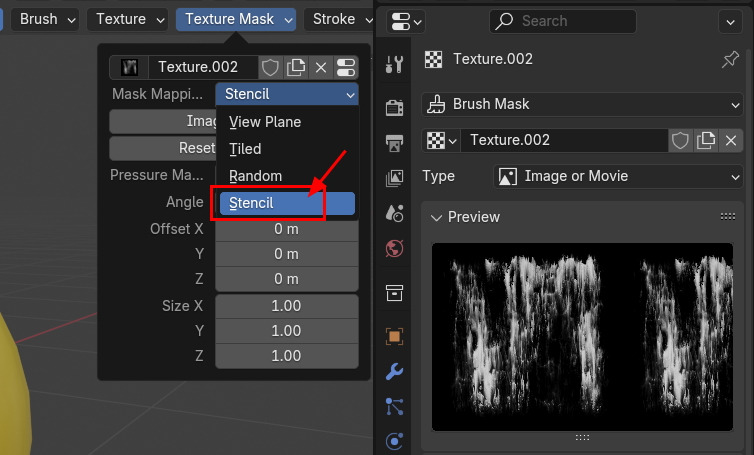Collapse the Preview panel
This screenshot has height=455, width=754.
(x=436, y=217)
